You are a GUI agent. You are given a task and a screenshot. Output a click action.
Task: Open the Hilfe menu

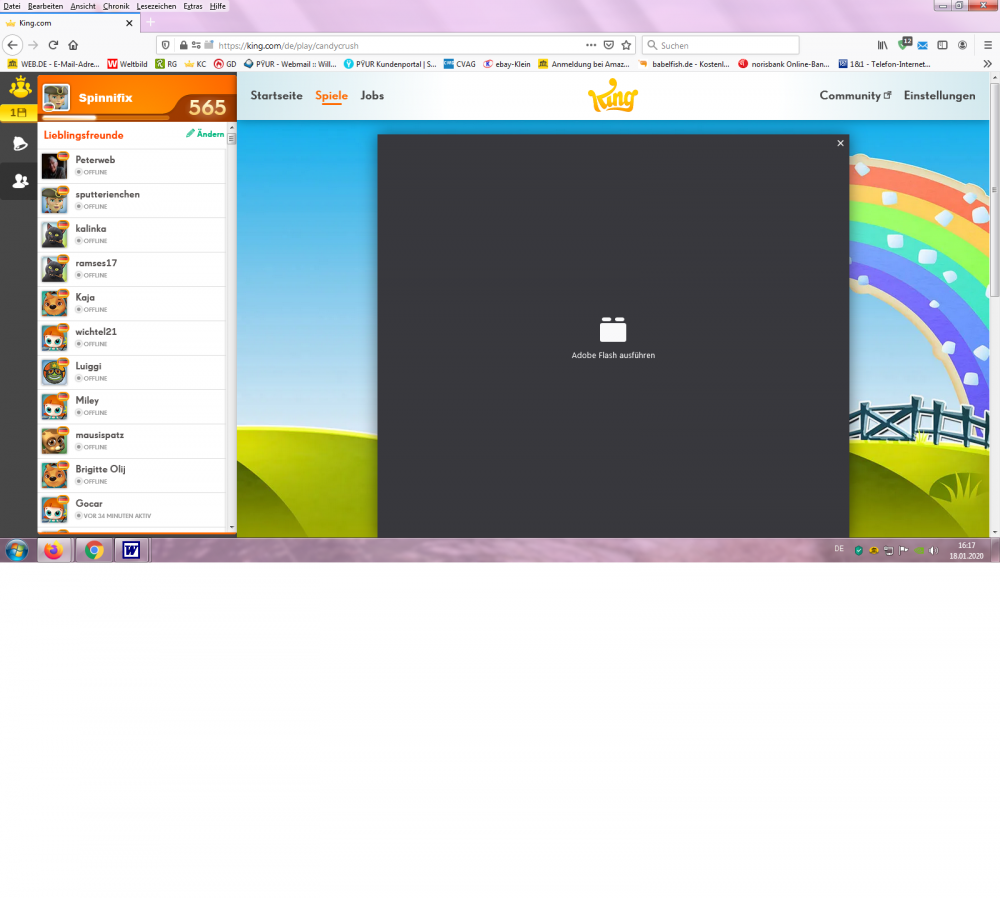[217, 6]
